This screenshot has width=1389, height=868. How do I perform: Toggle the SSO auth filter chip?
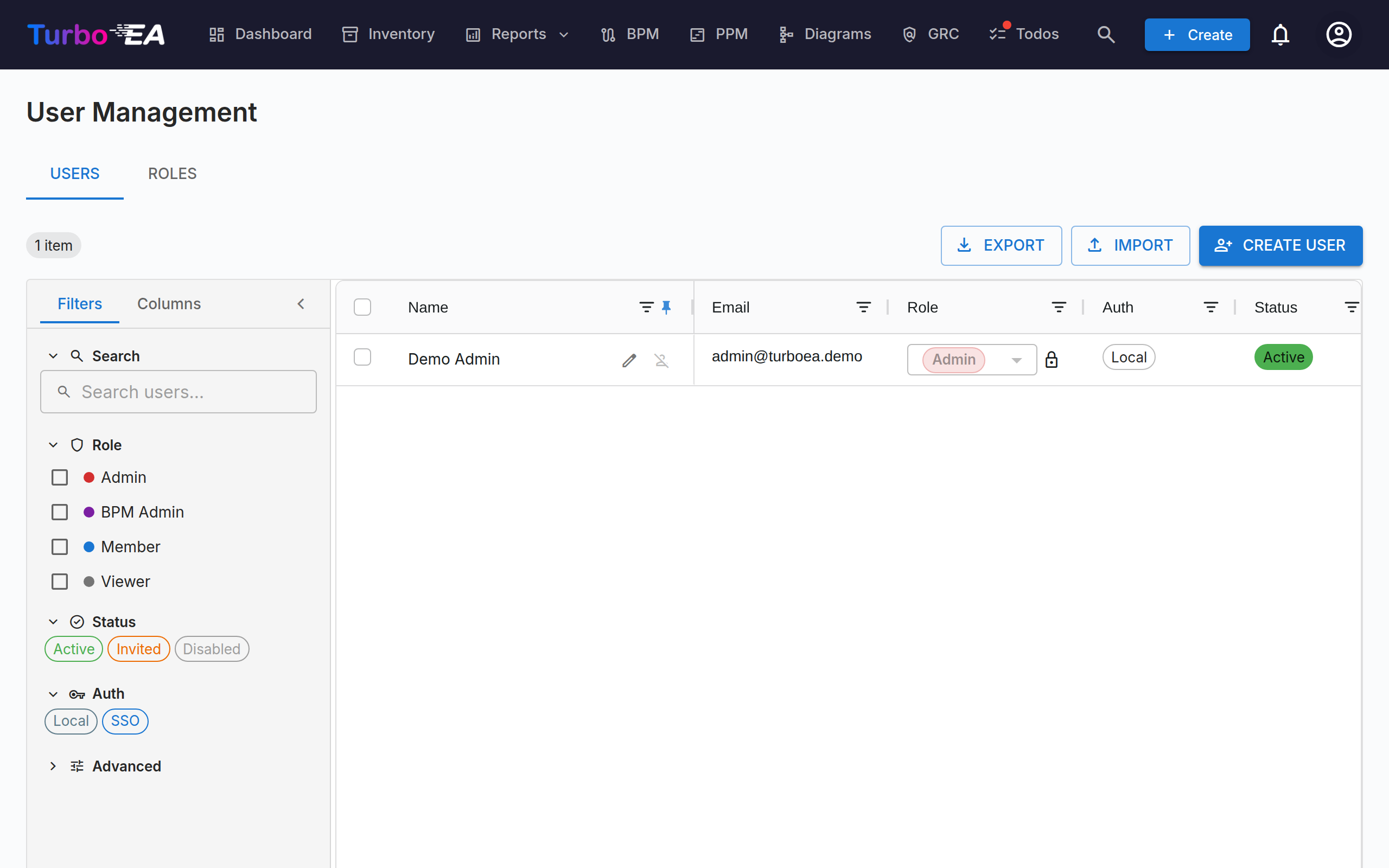(125, 721)
